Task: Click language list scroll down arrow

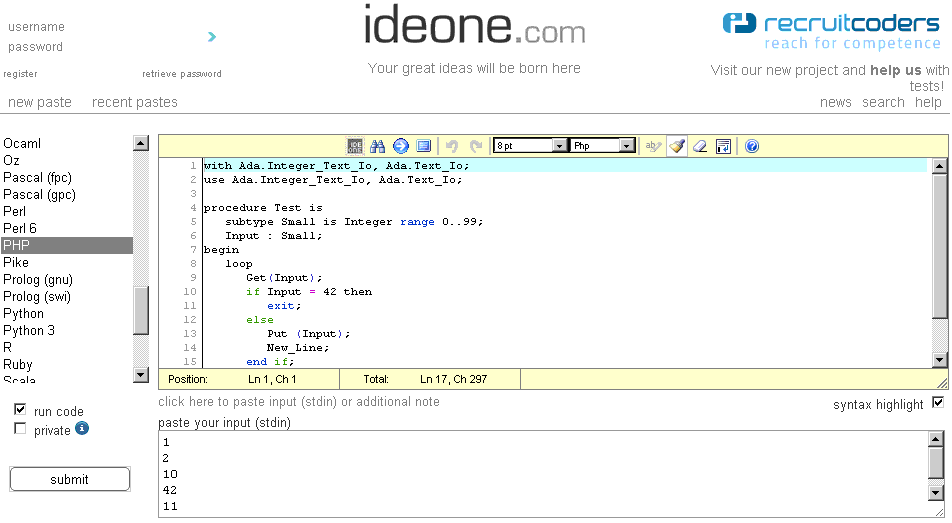Action: (141, 375)
